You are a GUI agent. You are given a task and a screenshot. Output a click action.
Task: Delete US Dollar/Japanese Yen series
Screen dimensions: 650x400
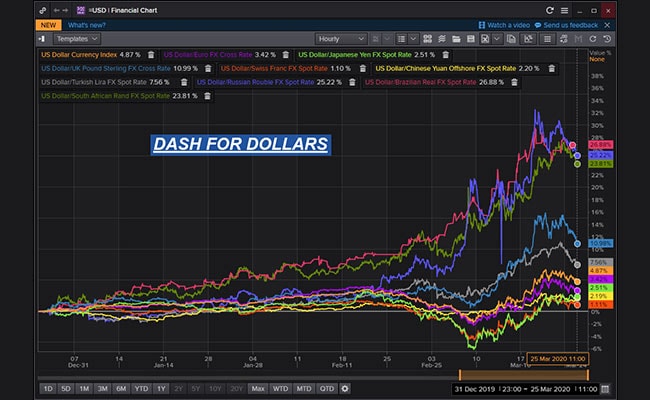446,55
